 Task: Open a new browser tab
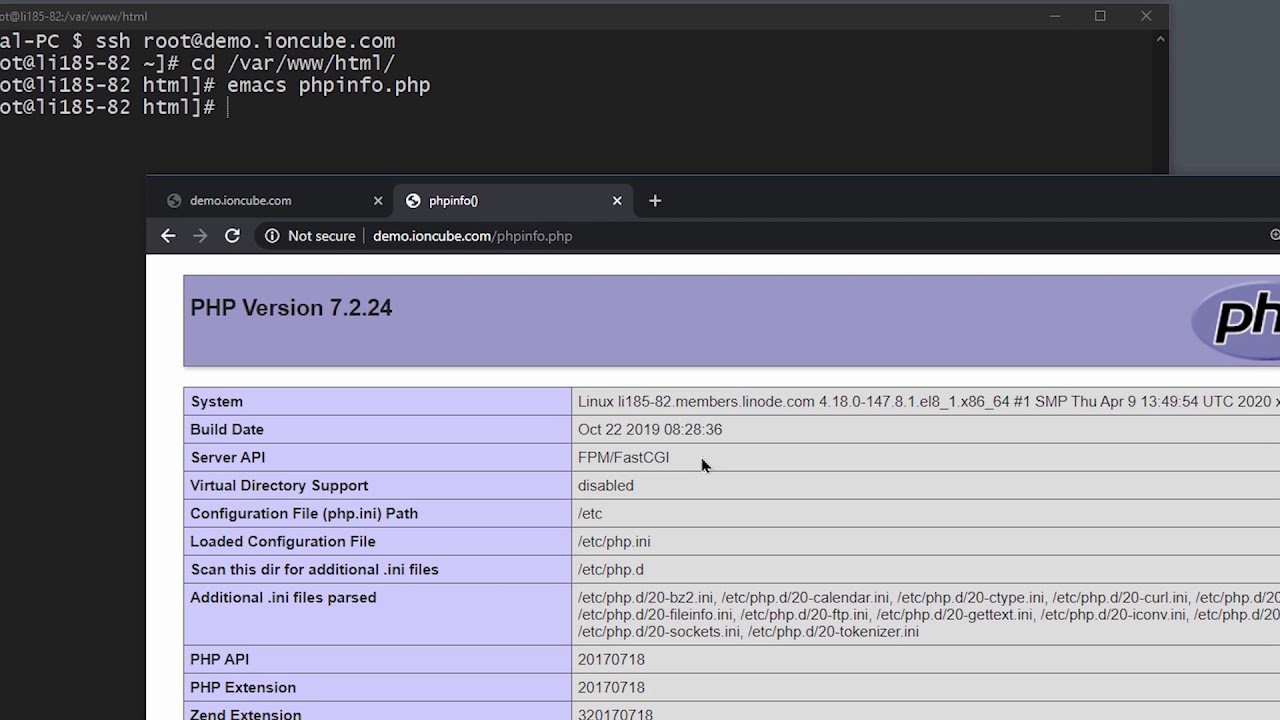[x=655, y=201]
